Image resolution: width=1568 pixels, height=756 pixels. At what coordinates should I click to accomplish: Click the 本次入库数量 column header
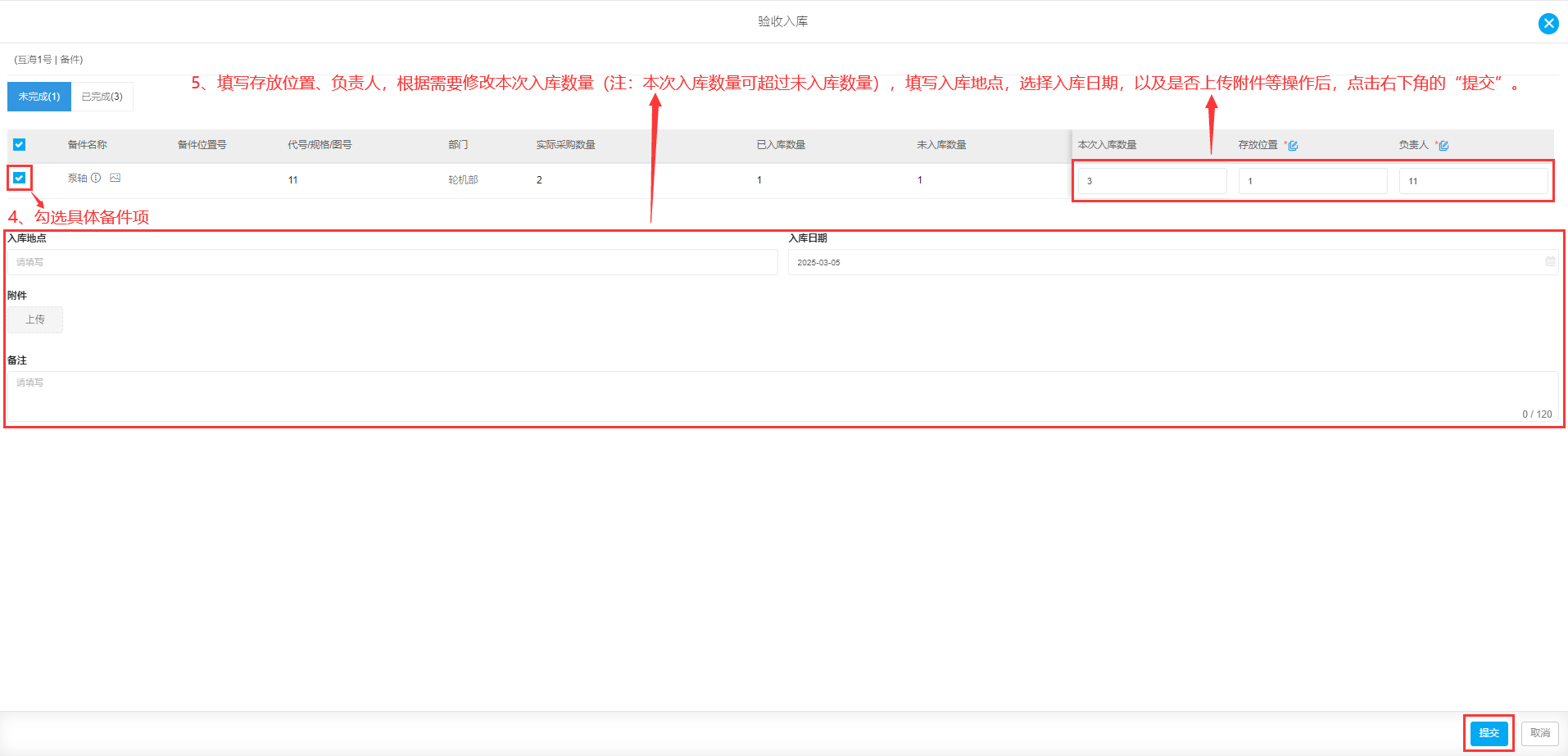1107,145
